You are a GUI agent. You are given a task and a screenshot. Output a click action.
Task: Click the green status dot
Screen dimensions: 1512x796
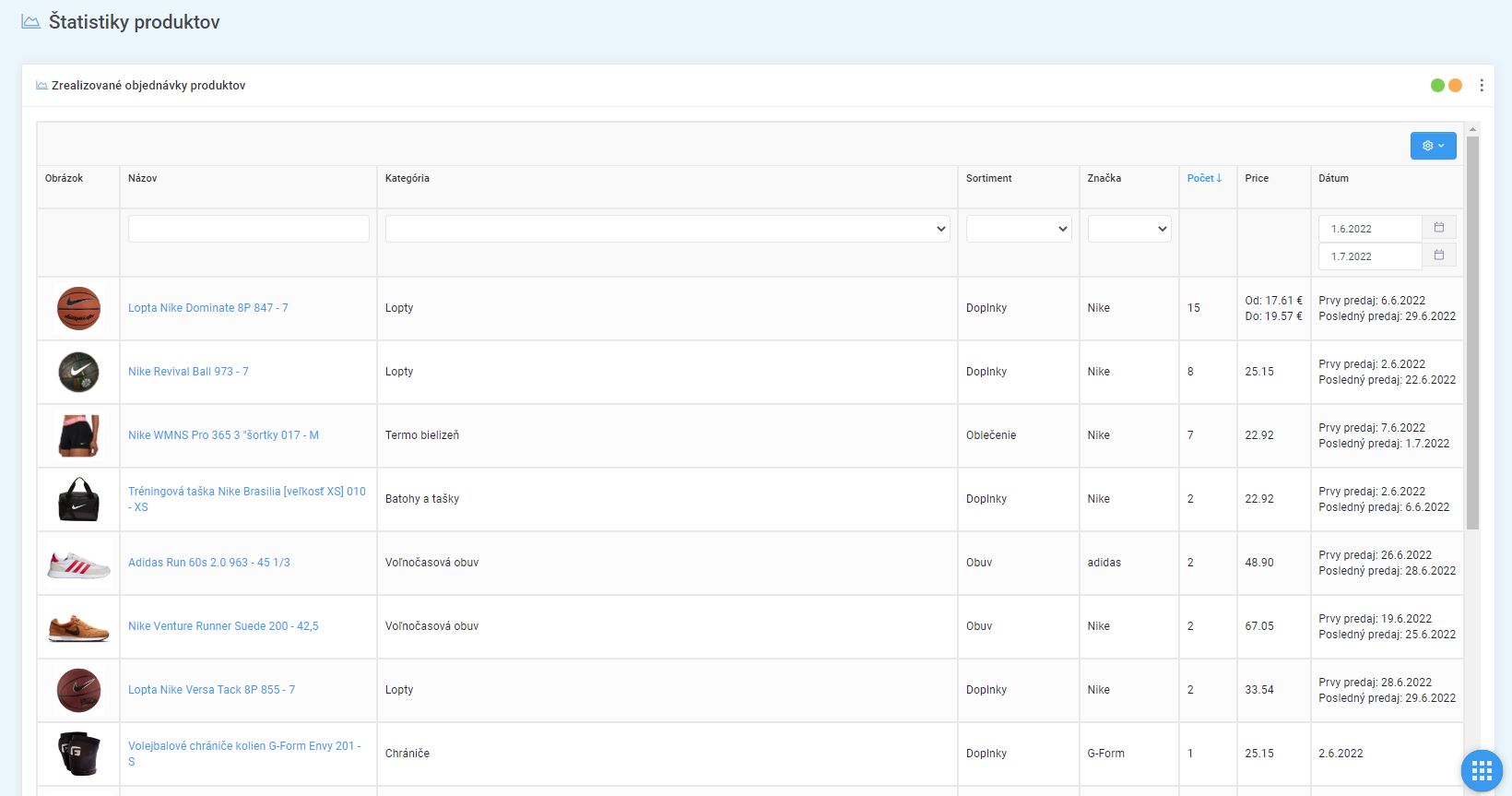1437,86
